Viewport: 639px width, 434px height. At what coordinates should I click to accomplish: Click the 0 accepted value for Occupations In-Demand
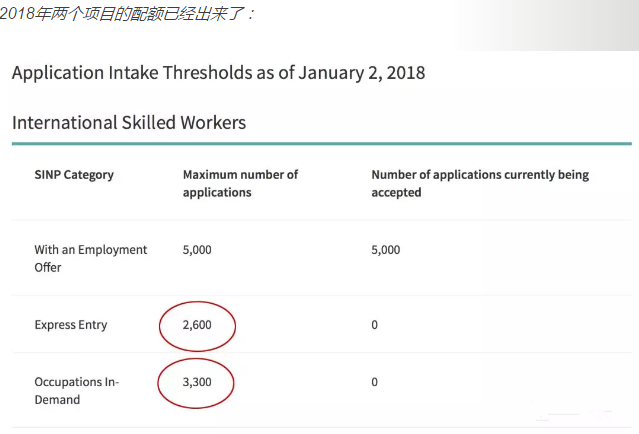[375, 382]
